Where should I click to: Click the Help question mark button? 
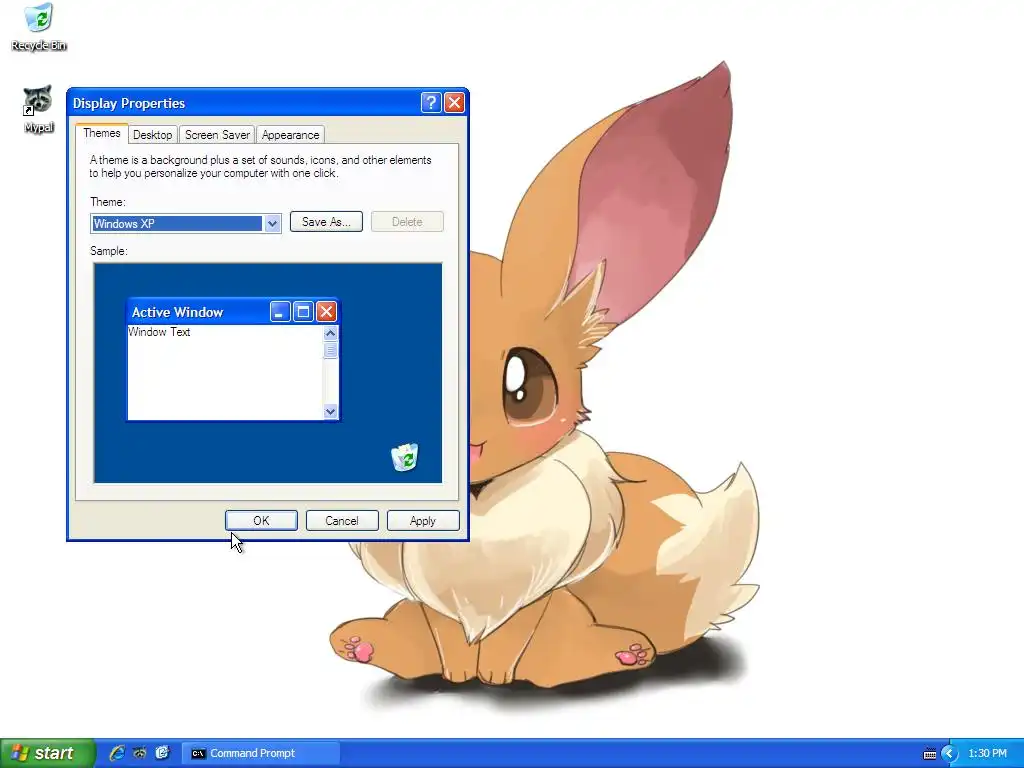(431, 103)
